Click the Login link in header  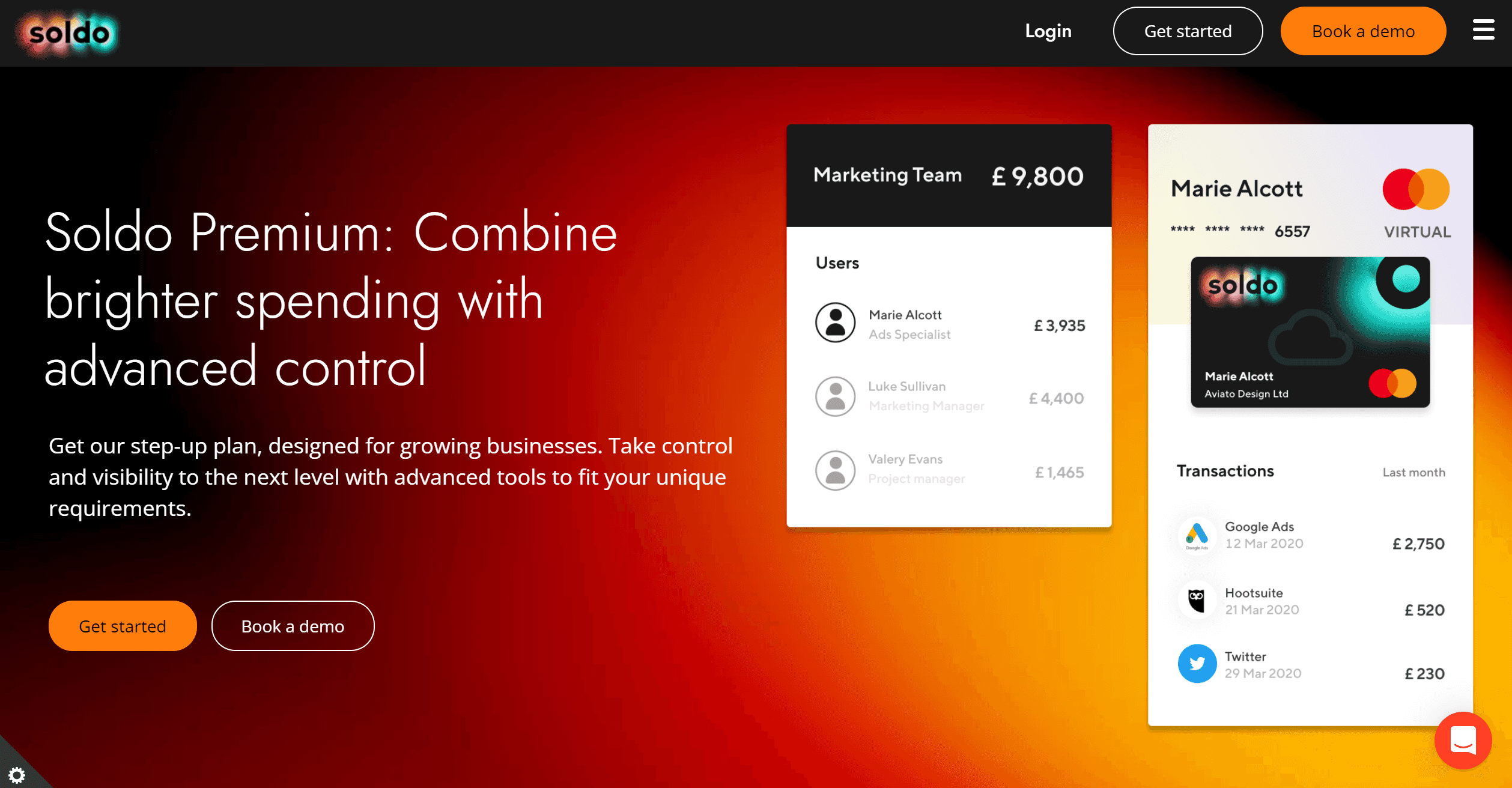click(1048, 31)
